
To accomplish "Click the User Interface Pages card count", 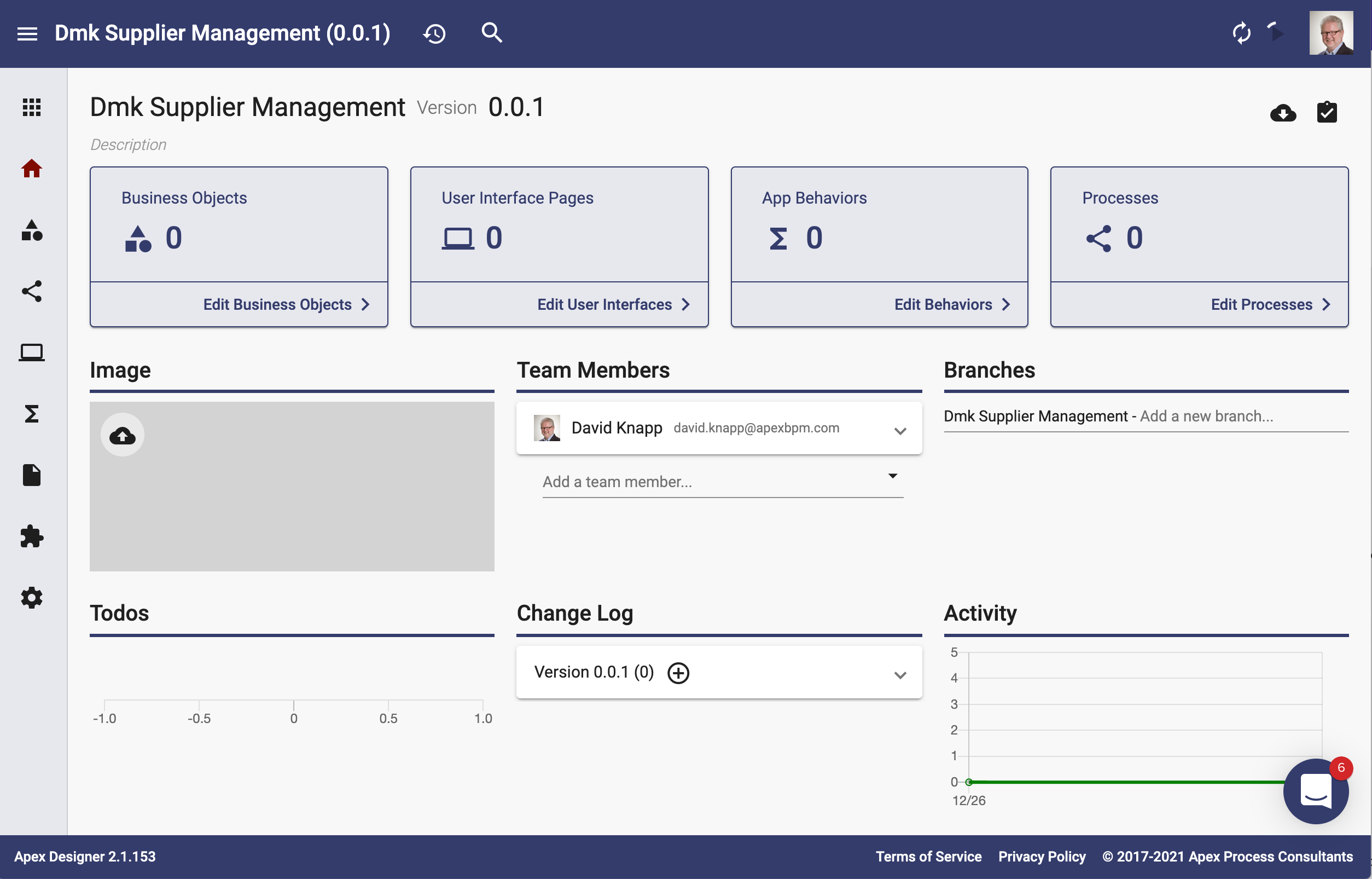I will [494, 238].
